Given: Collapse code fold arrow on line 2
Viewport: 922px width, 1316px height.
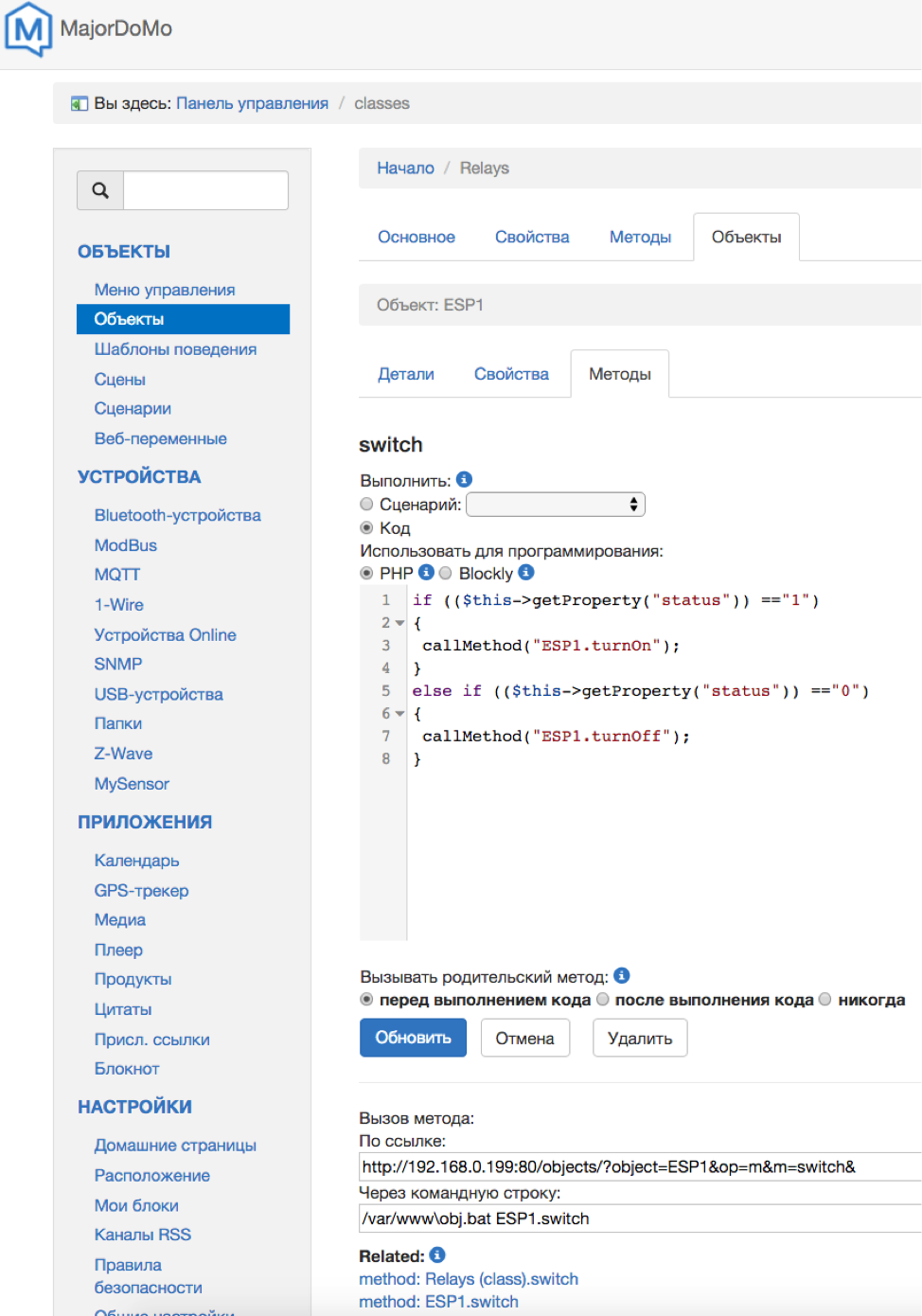Looking at the screenshot, I should [x=399, y=623].
